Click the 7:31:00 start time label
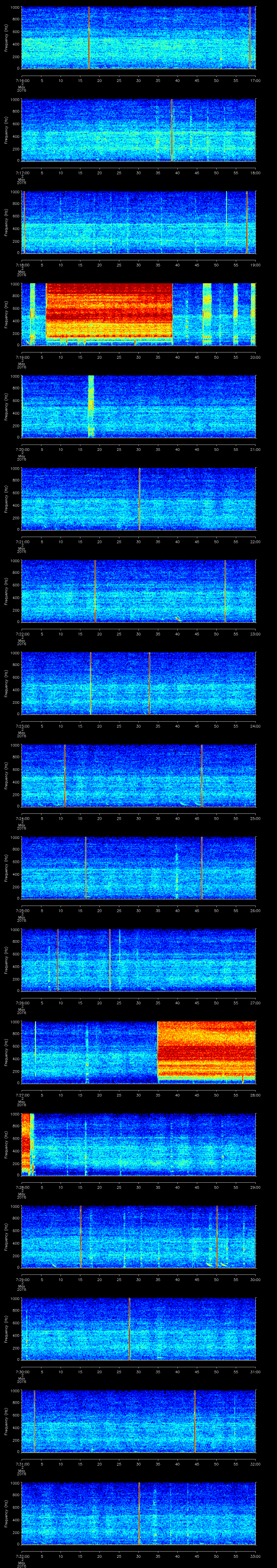 (22, 1464)
